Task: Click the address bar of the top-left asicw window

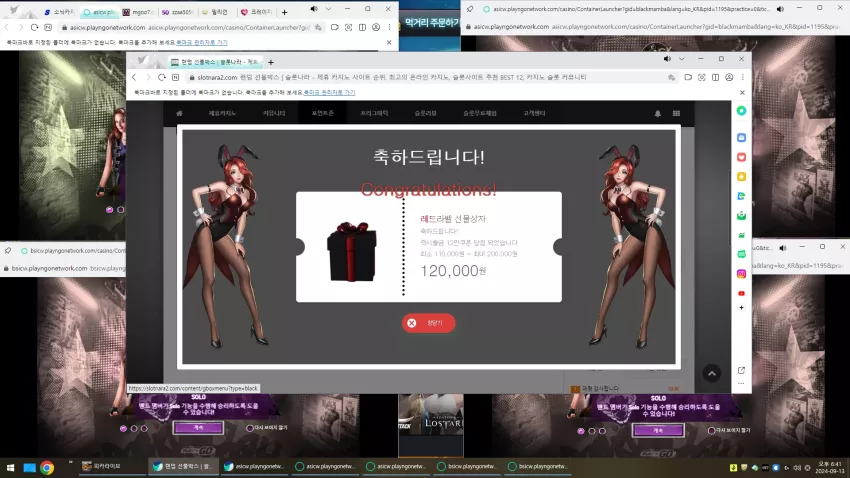Action: tap(191, 27)
